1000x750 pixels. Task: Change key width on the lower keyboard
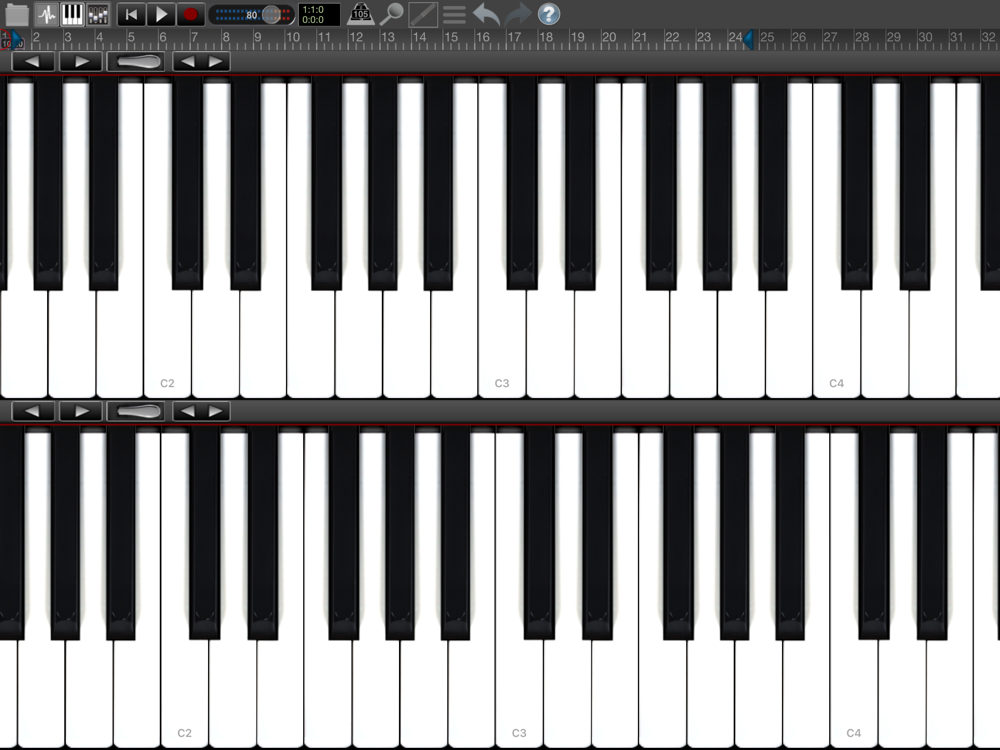(201, 411)
